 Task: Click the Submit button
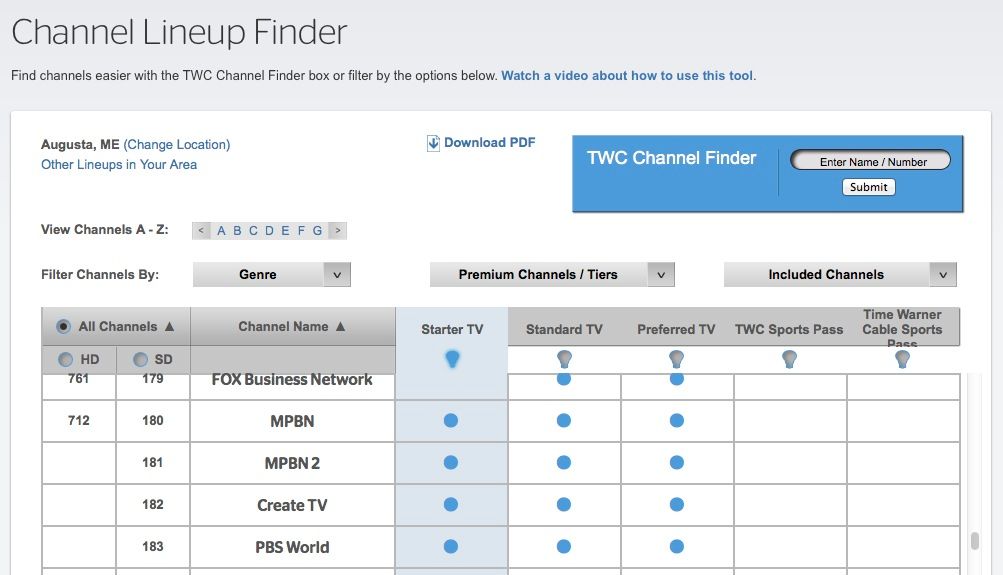click(x=868, y=187)
